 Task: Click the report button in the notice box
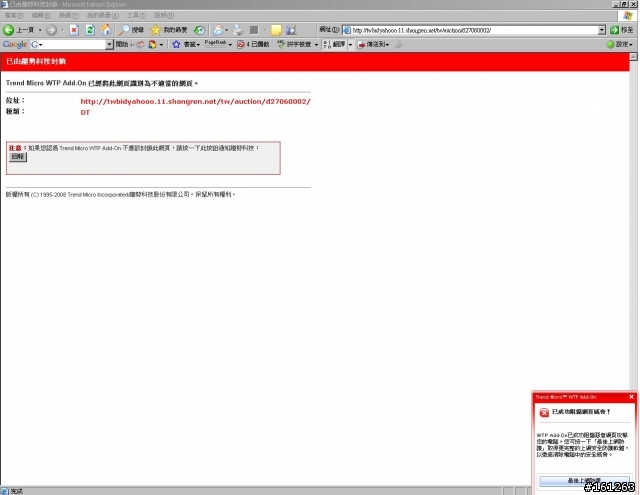(x=18, y=157)
